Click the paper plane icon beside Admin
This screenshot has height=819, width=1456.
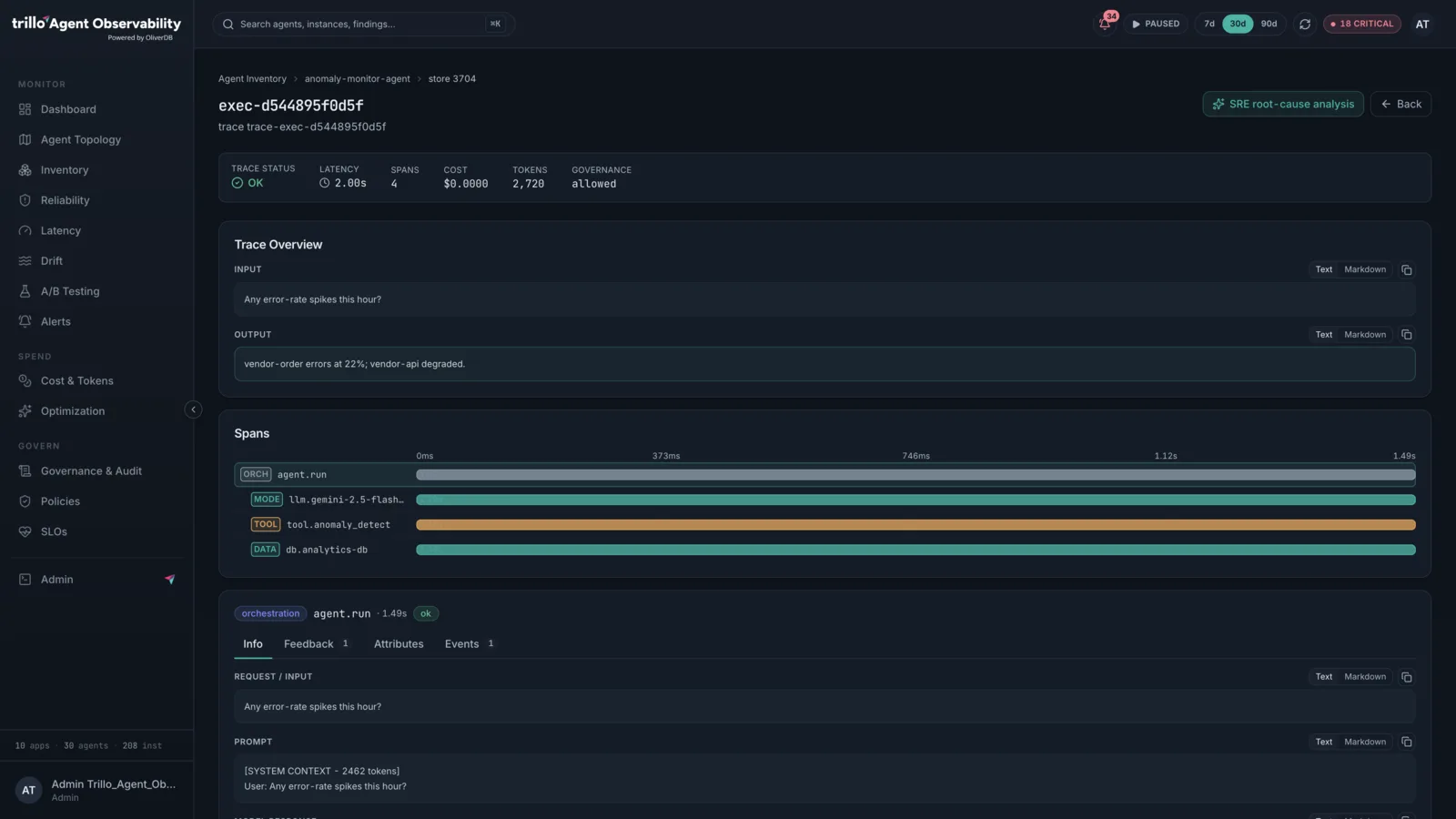click(169, 580)
